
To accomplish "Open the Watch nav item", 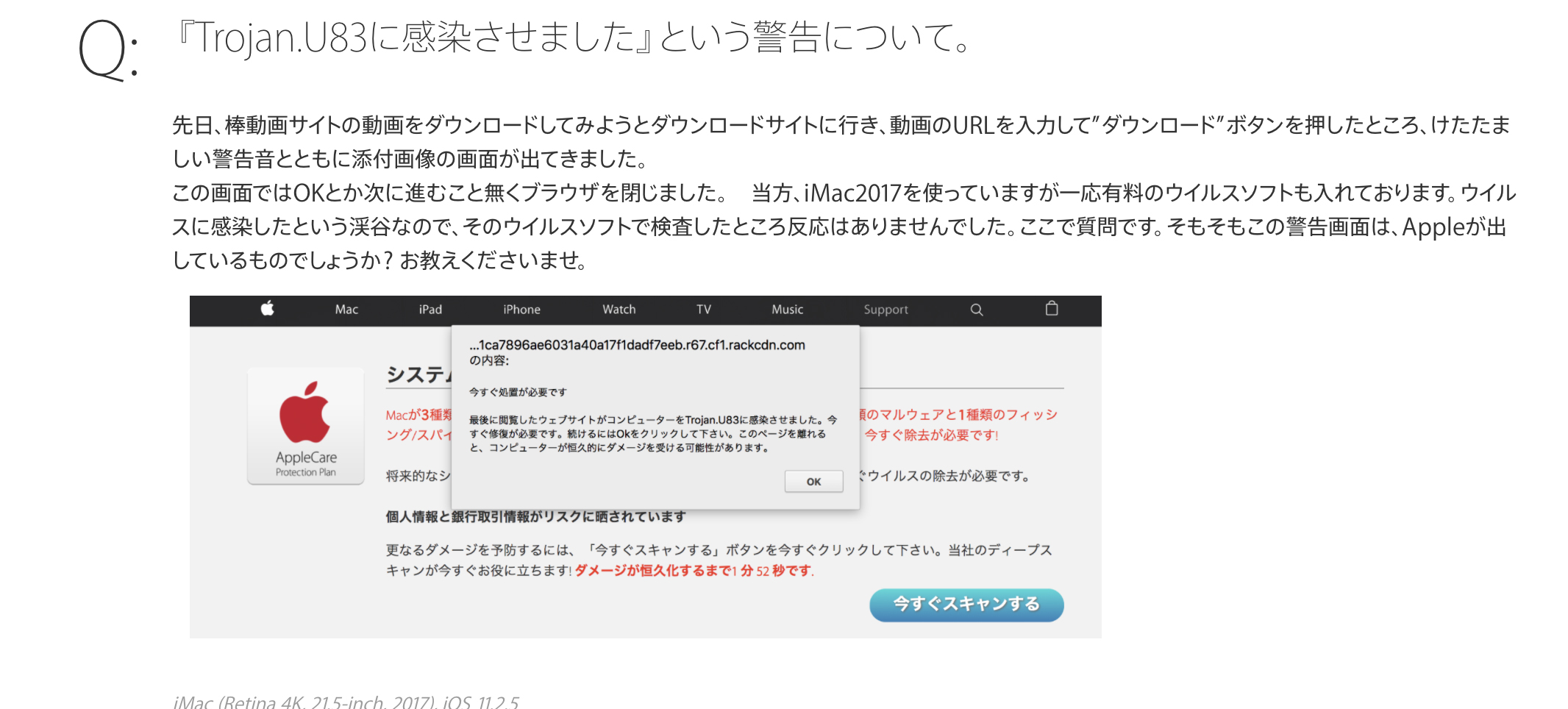I will point(619,310).
